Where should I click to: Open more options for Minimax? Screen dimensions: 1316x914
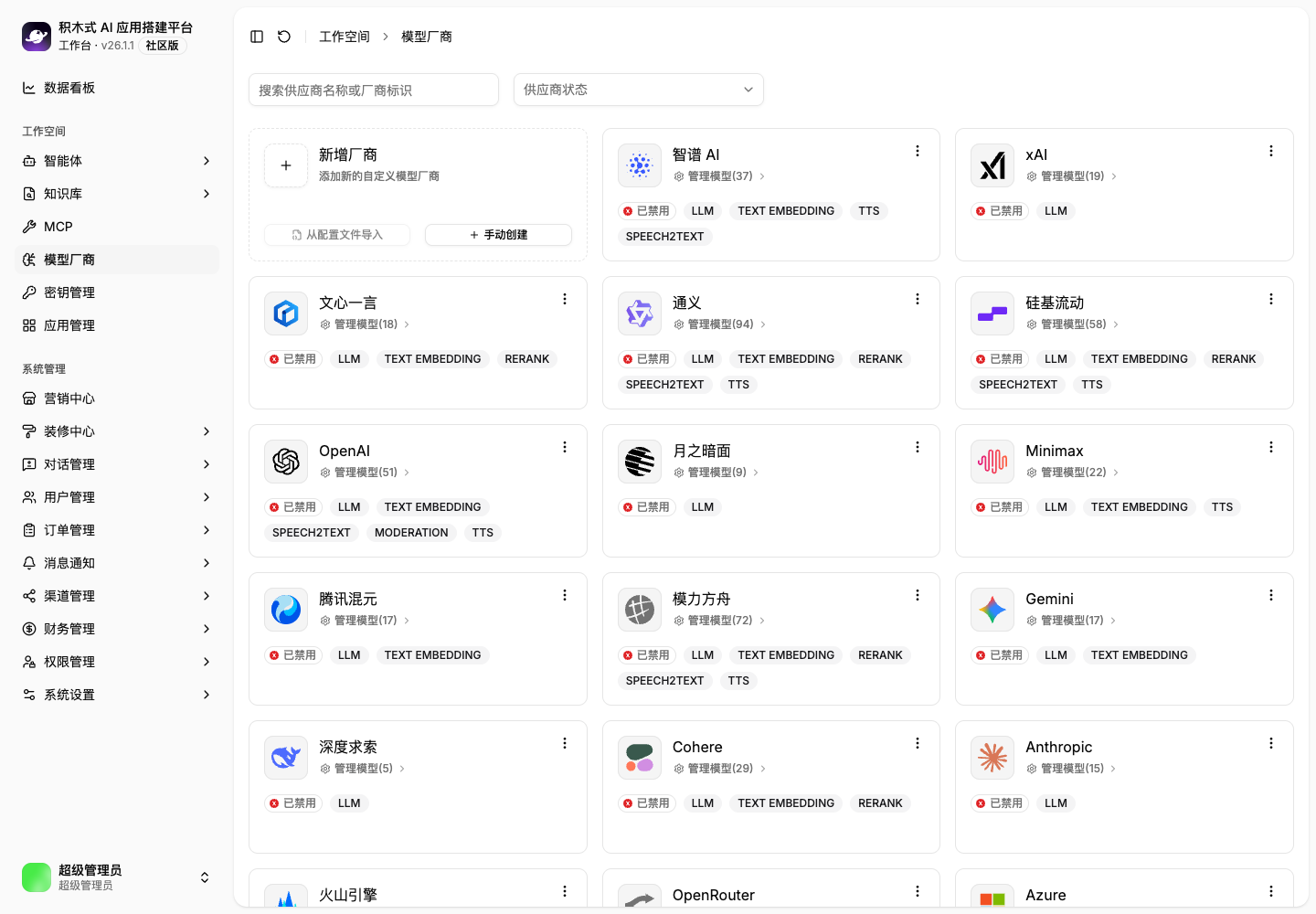pyautogui.click(x=1271, y=447)
